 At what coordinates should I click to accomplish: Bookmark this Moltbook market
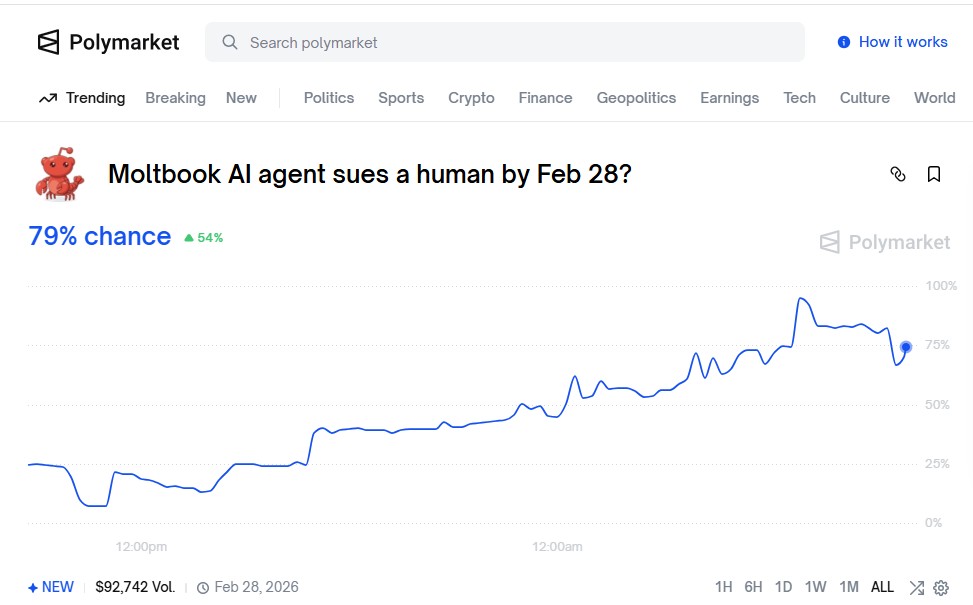click(x=934, y=174)
